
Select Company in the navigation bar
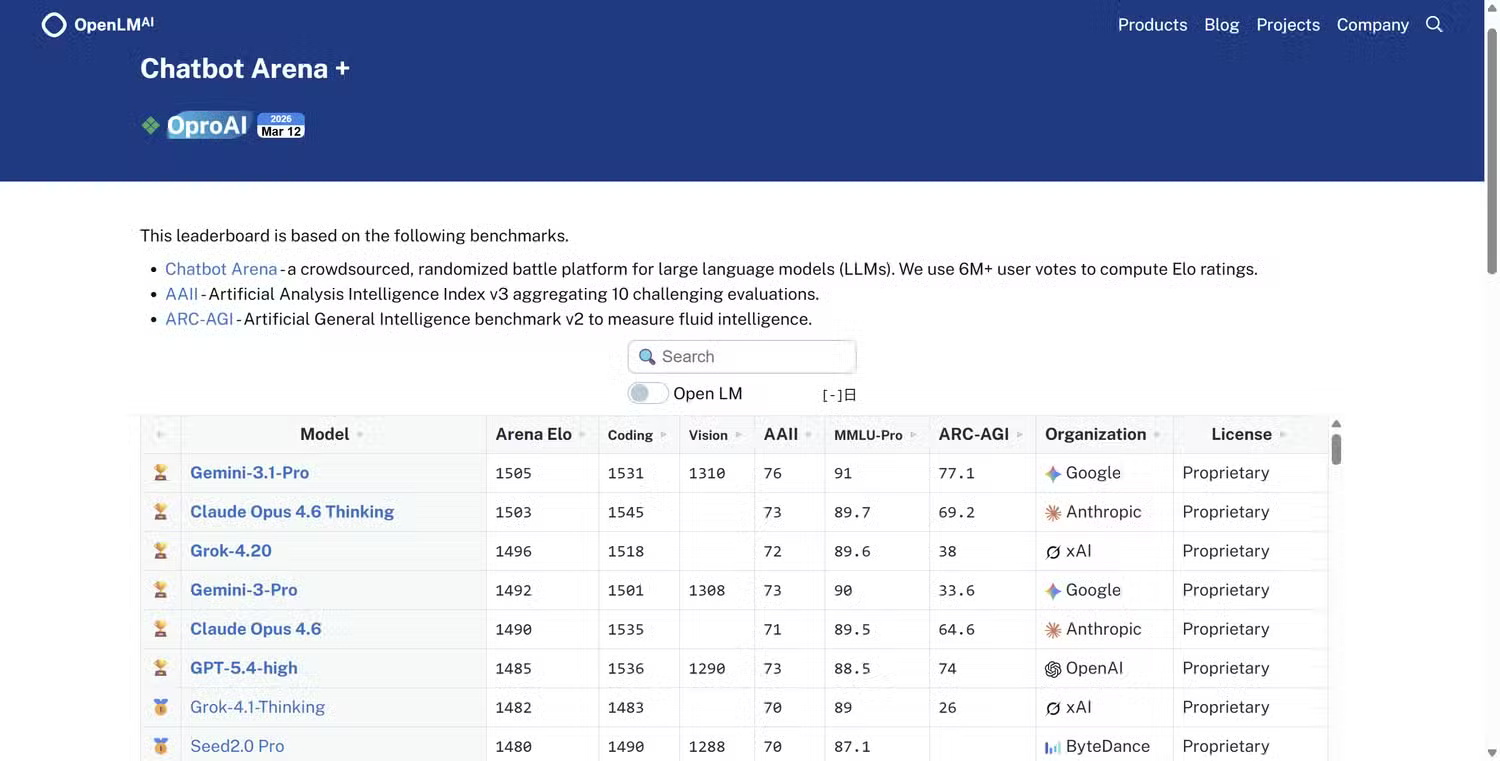point(1372,24)
